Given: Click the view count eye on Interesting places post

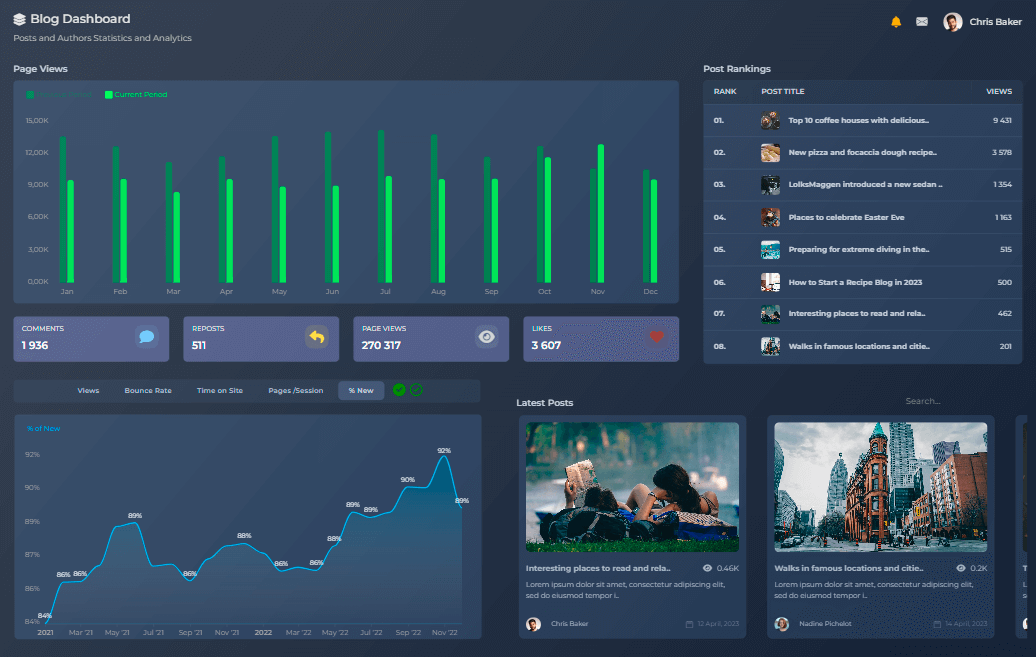Looking at the screenshot, I should click(708, 567).
